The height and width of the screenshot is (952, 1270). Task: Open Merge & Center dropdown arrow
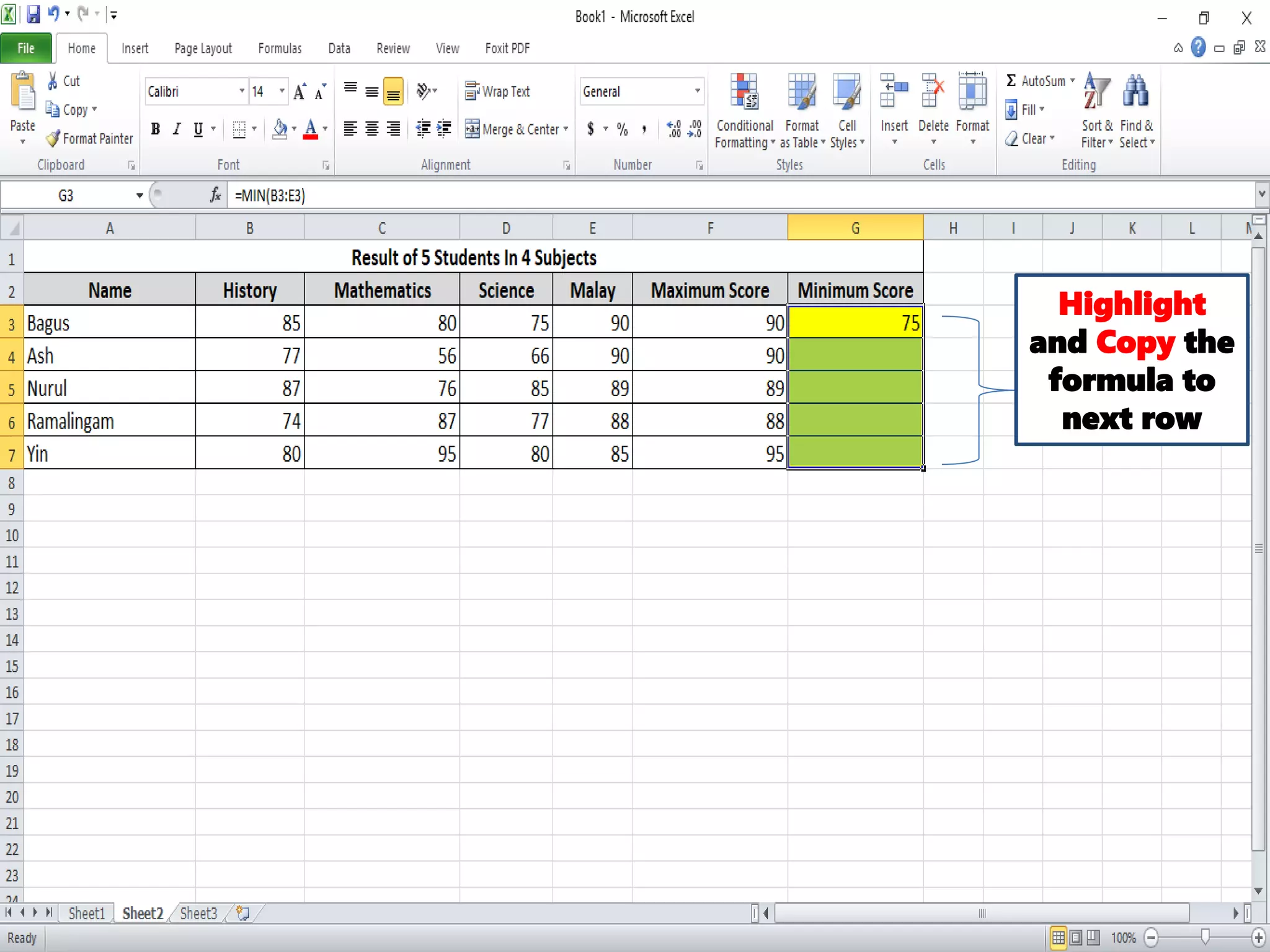pyautogui.click(x=566, y=129)
